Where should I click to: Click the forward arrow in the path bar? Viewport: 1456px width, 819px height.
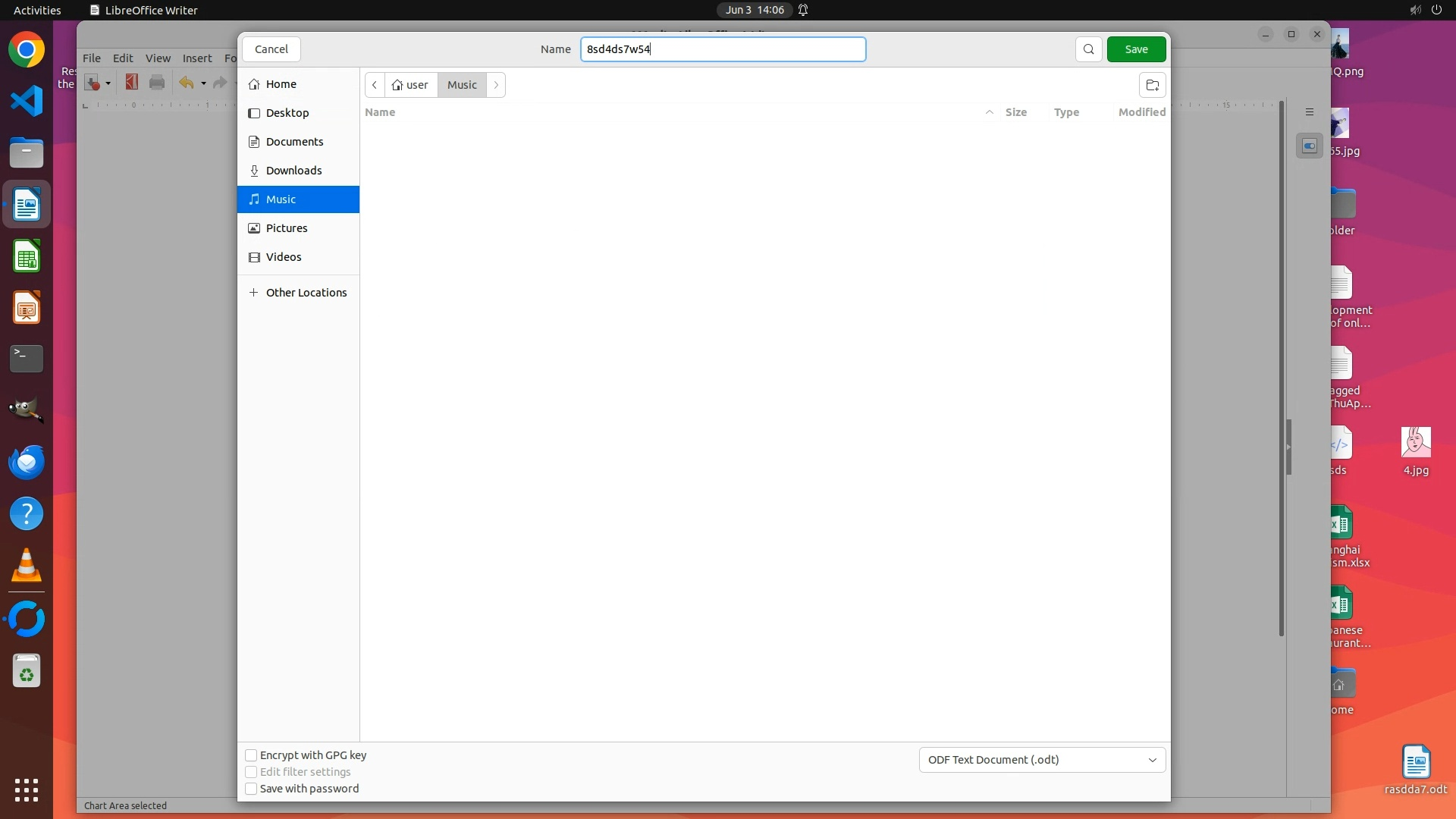tap(496, 85)
